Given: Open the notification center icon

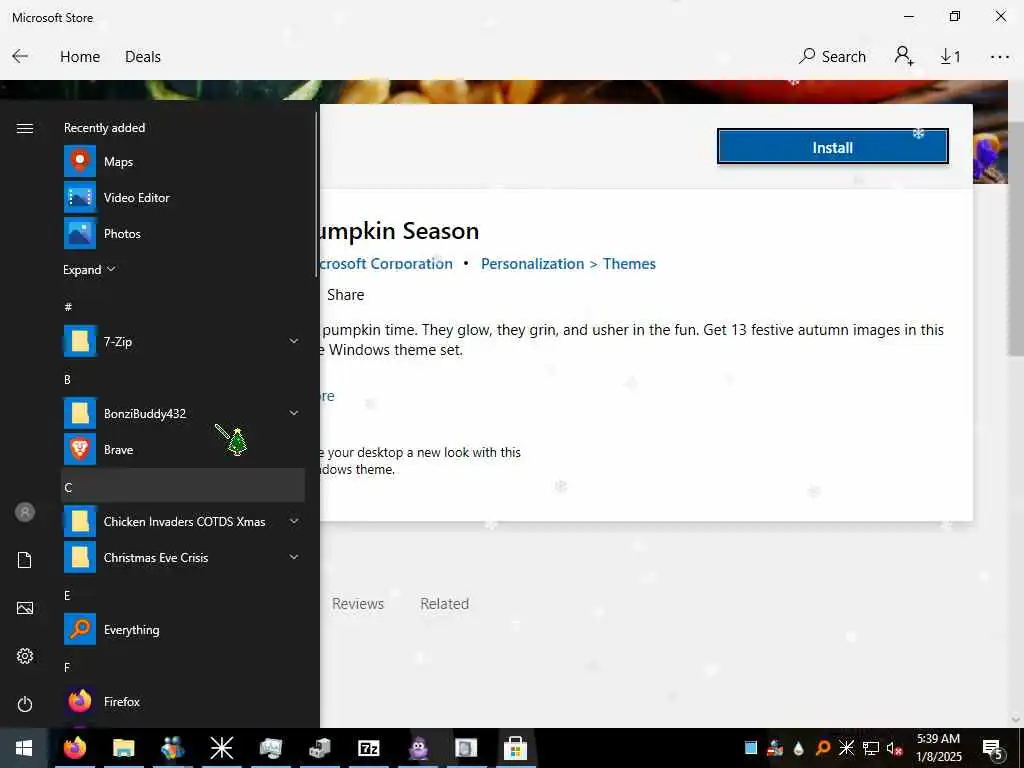Looking at the screenshot, I should 993,749.
